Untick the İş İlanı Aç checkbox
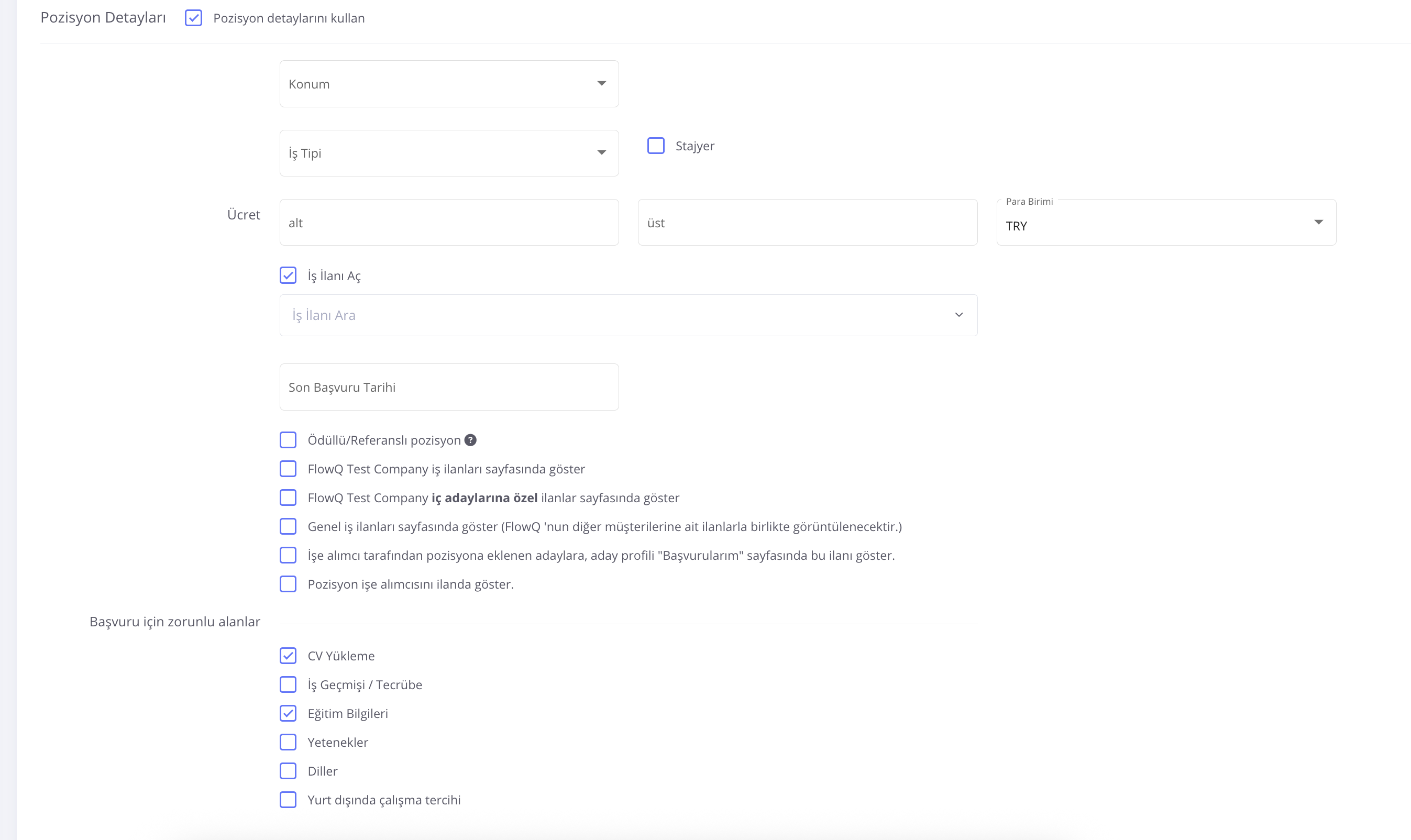Screen dimensions: 1411x840 tap(288, 275)
